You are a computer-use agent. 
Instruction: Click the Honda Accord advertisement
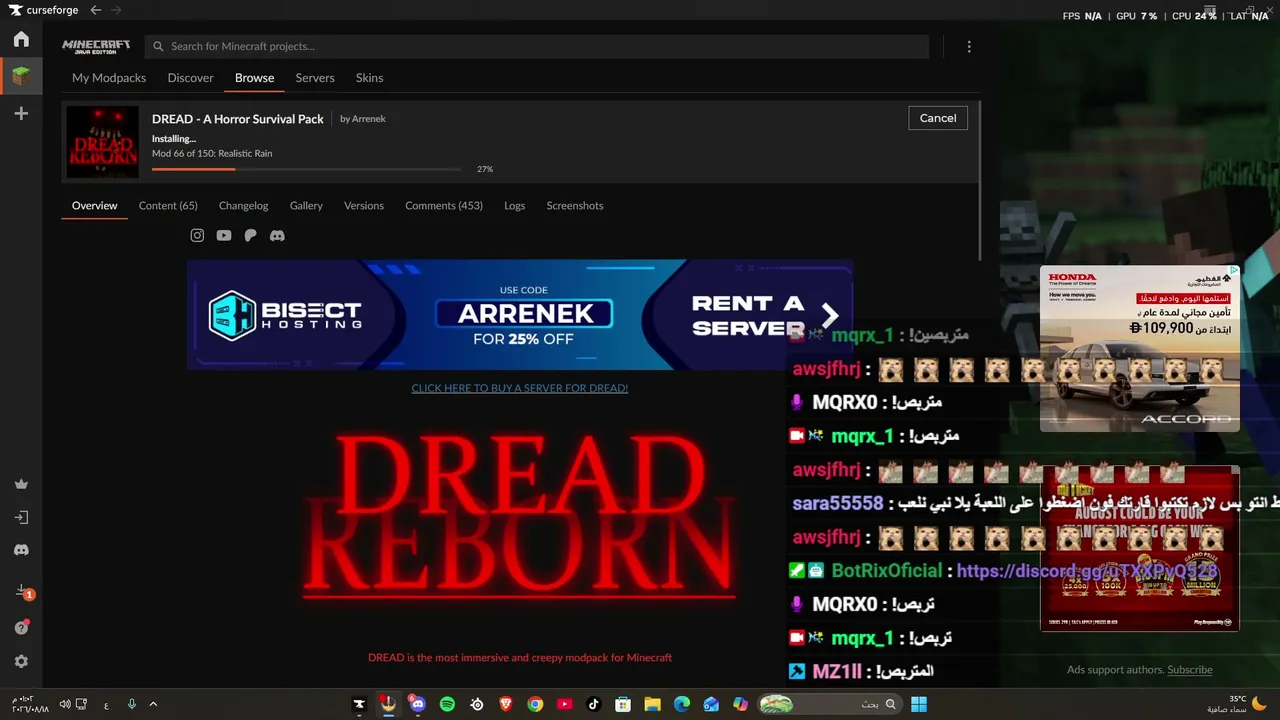[1140, 348]
